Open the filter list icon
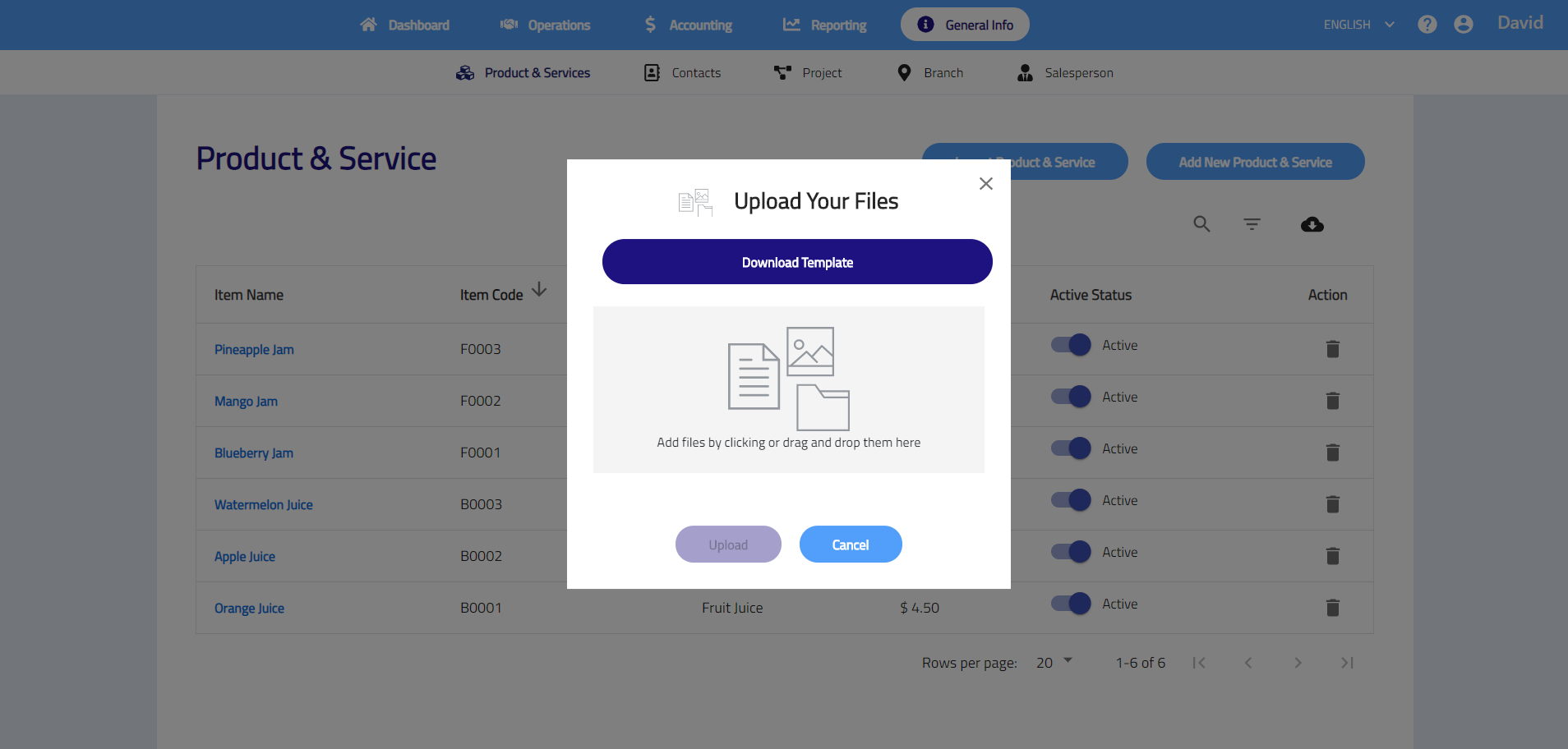This screenshot has height=749, width=1568. (x=1252, y=224)
